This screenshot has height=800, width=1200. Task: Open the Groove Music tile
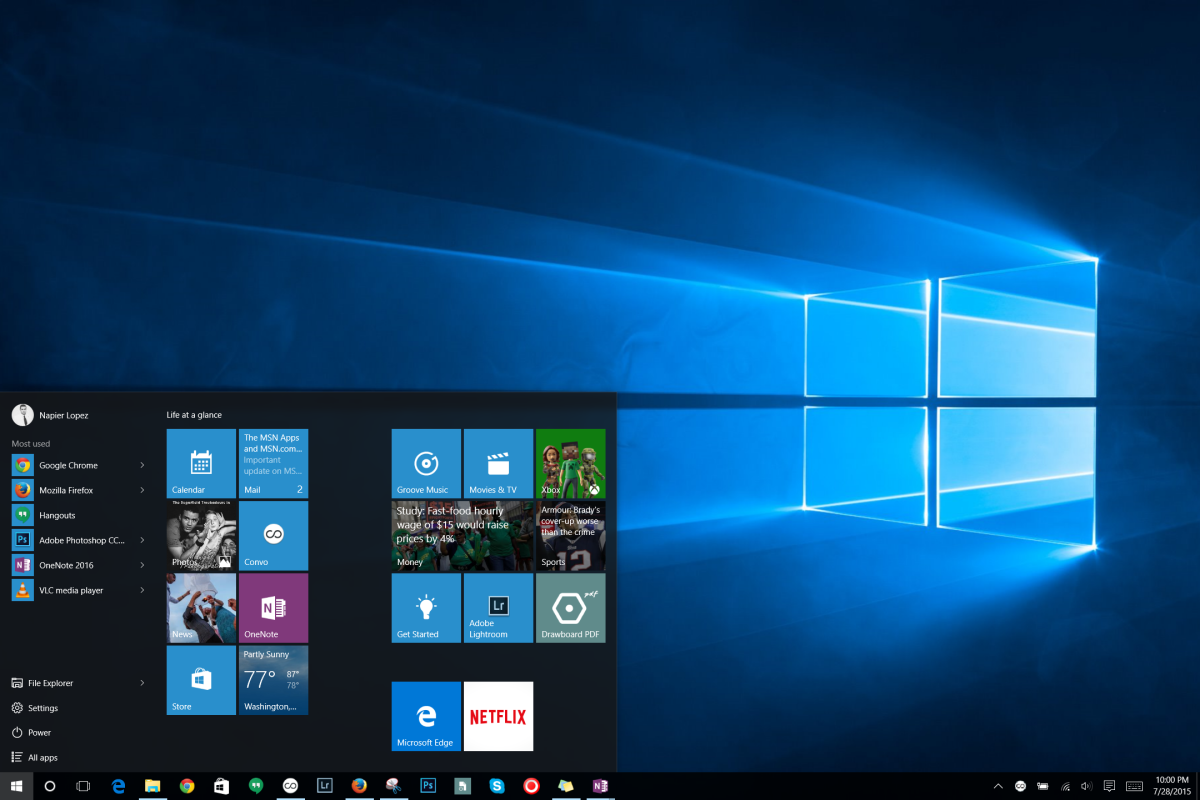point(426,463)
